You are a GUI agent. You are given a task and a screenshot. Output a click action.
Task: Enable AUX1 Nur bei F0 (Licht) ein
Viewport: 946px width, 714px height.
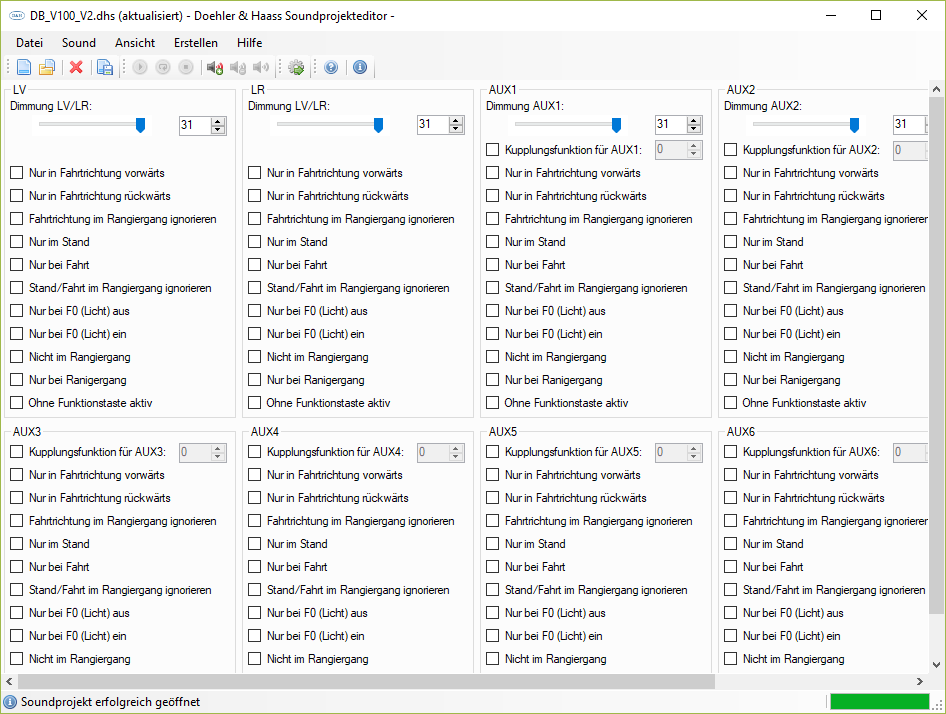pyautogui.click(x=493, y=334)
